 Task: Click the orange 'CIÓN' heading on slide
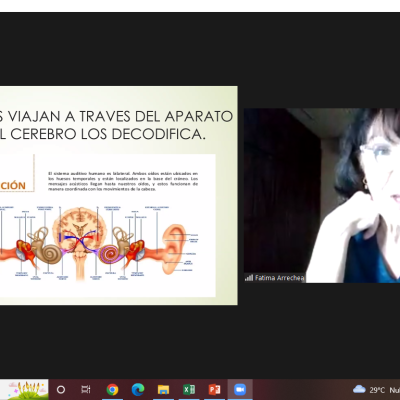13,186
